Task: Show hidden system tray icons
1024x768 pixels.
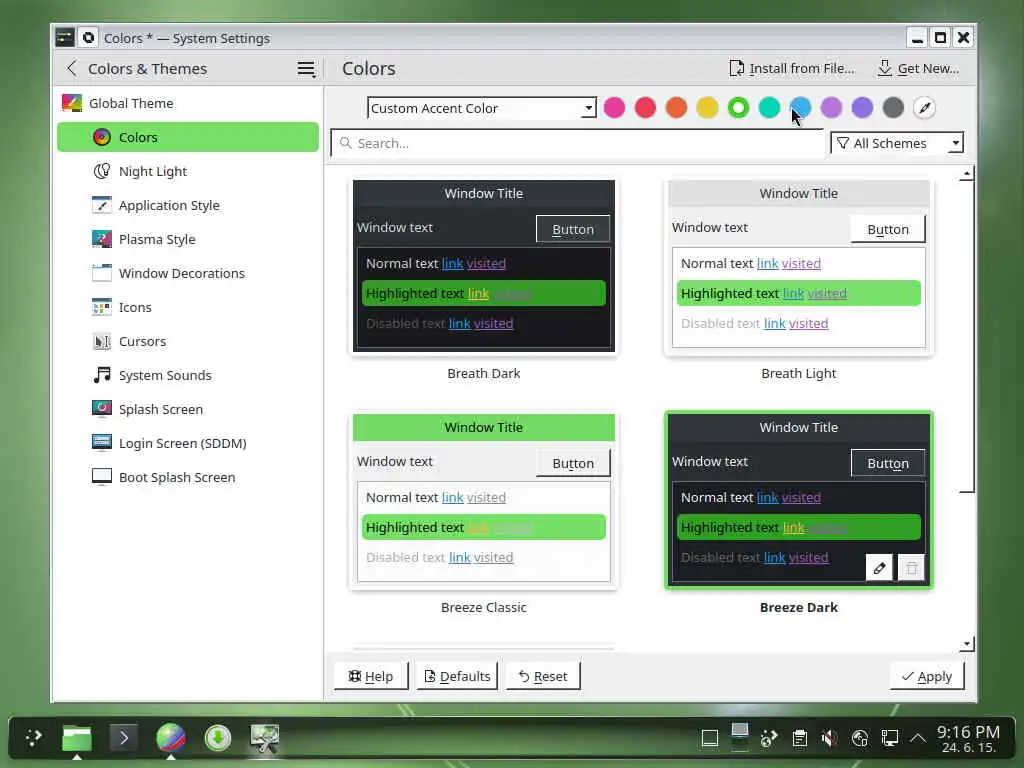Action: click(x=918, y=738)
